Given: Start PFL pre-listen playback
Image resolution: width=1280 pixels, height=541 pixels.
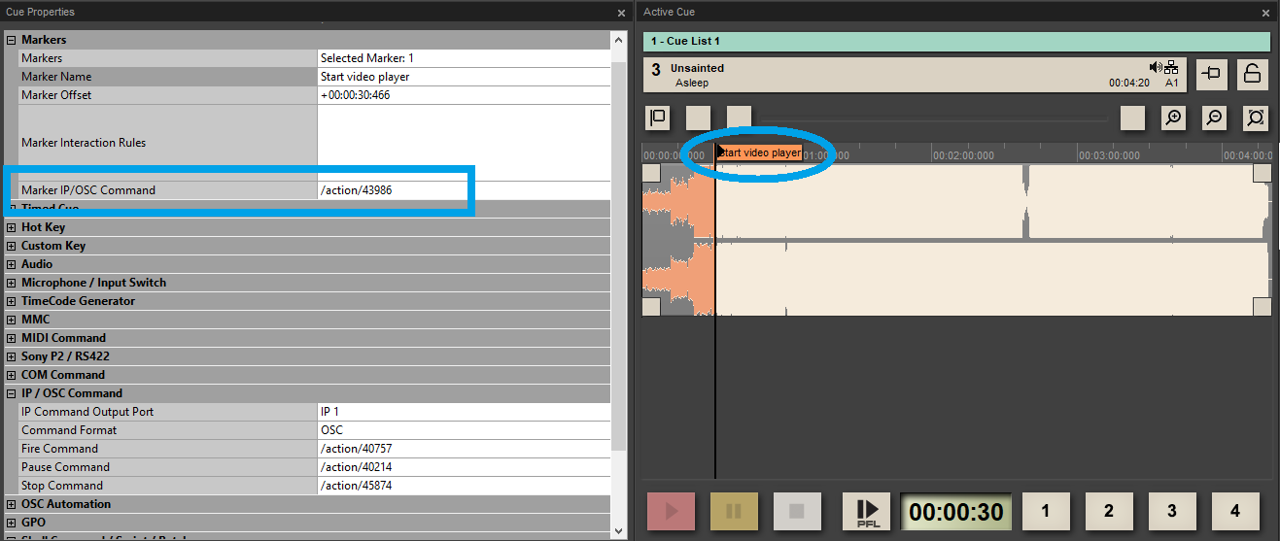Looking at the screenshot, I should (867, 511).
